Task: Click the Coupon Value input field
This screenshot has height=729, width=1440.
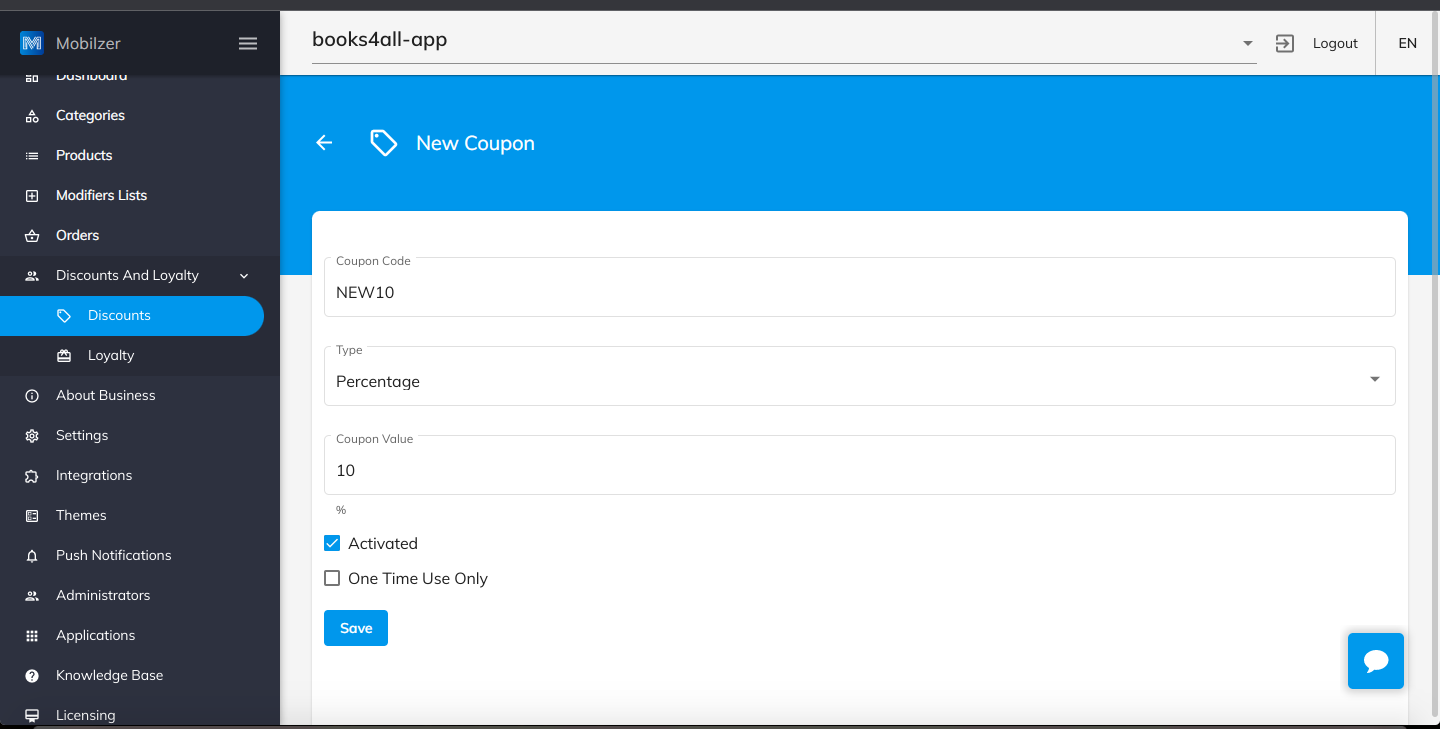Action: click(860, 465)
